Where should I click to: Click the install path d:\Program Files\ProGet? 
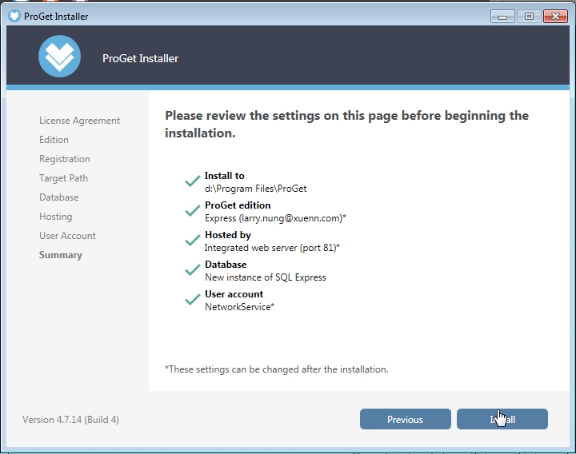point(256,188)
